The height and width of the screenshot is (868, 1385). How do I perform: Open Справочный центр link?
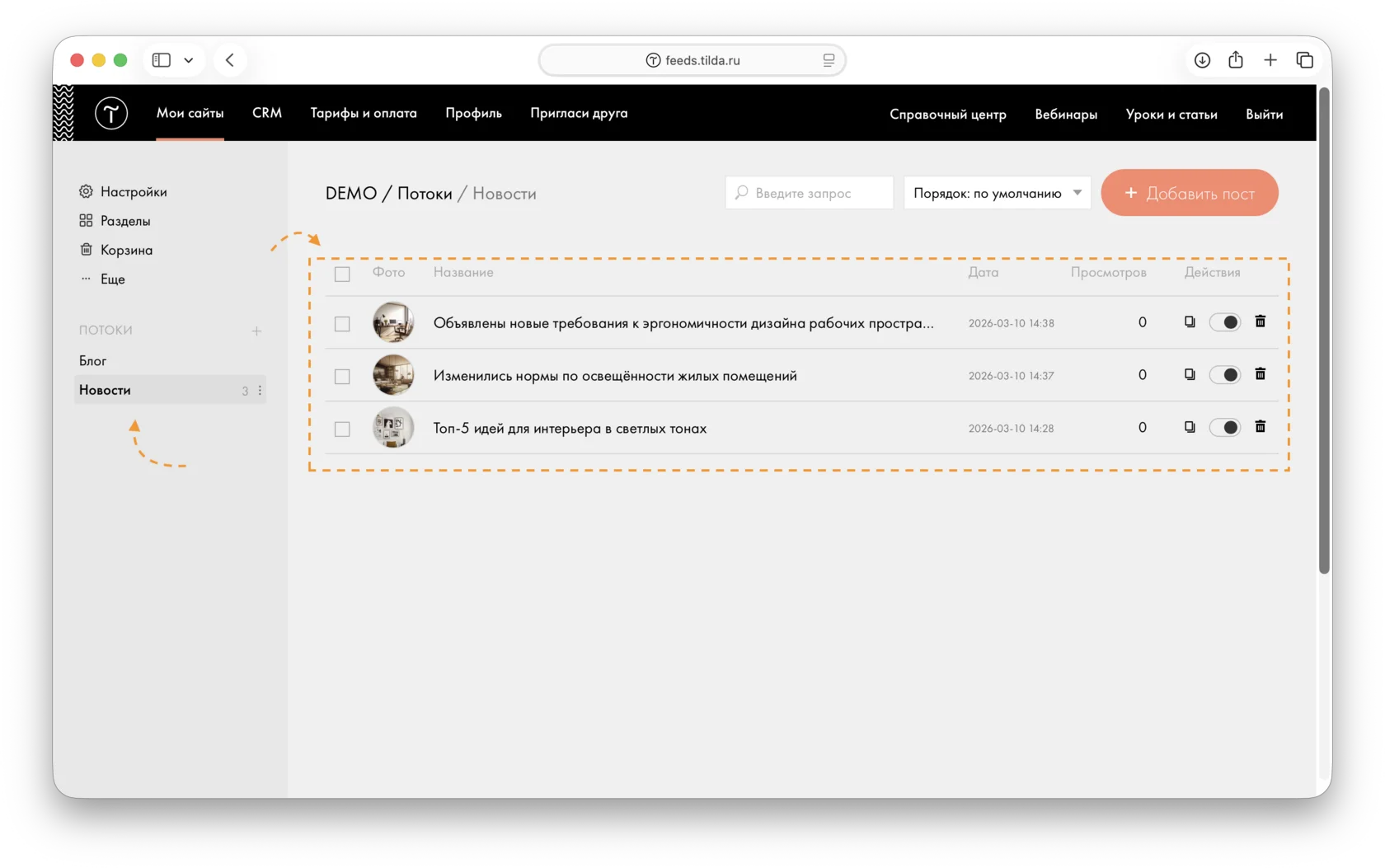click(x=947, y=115)
